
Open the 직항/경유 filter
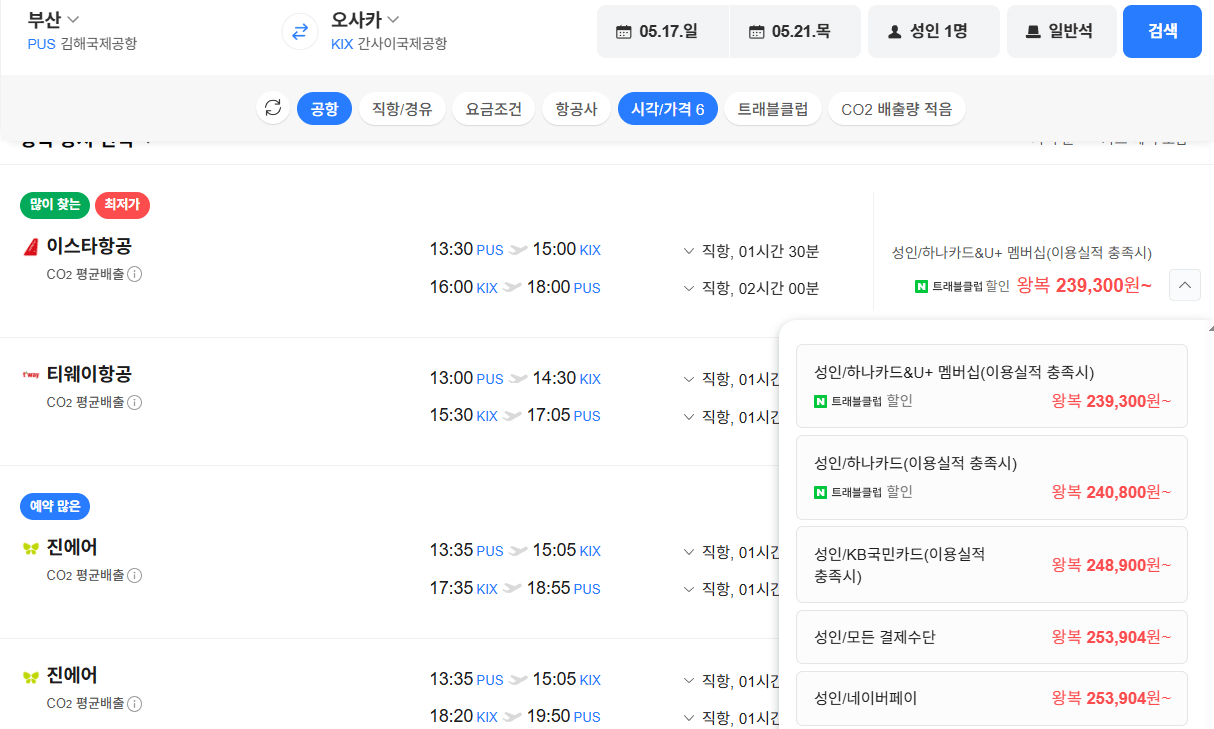tap(402, 109)
